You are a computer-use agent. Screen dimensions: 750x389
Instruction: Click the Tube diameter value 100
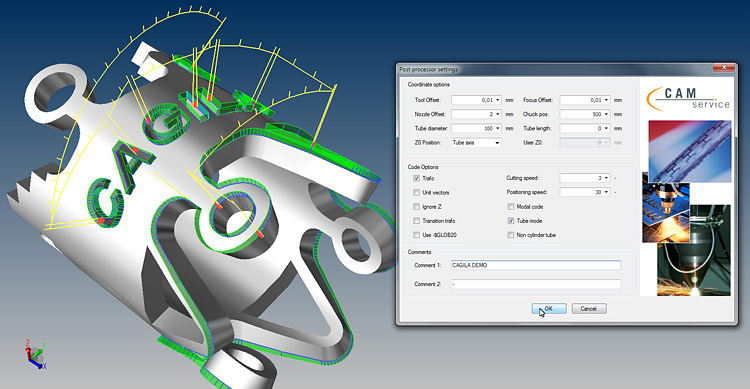click(x=488, y=129)
